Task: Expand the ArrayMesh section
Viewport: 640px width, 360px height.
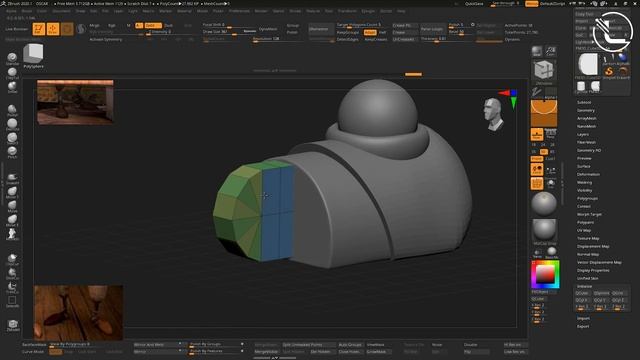Action: pyautogui.click(x=587, y=118)
